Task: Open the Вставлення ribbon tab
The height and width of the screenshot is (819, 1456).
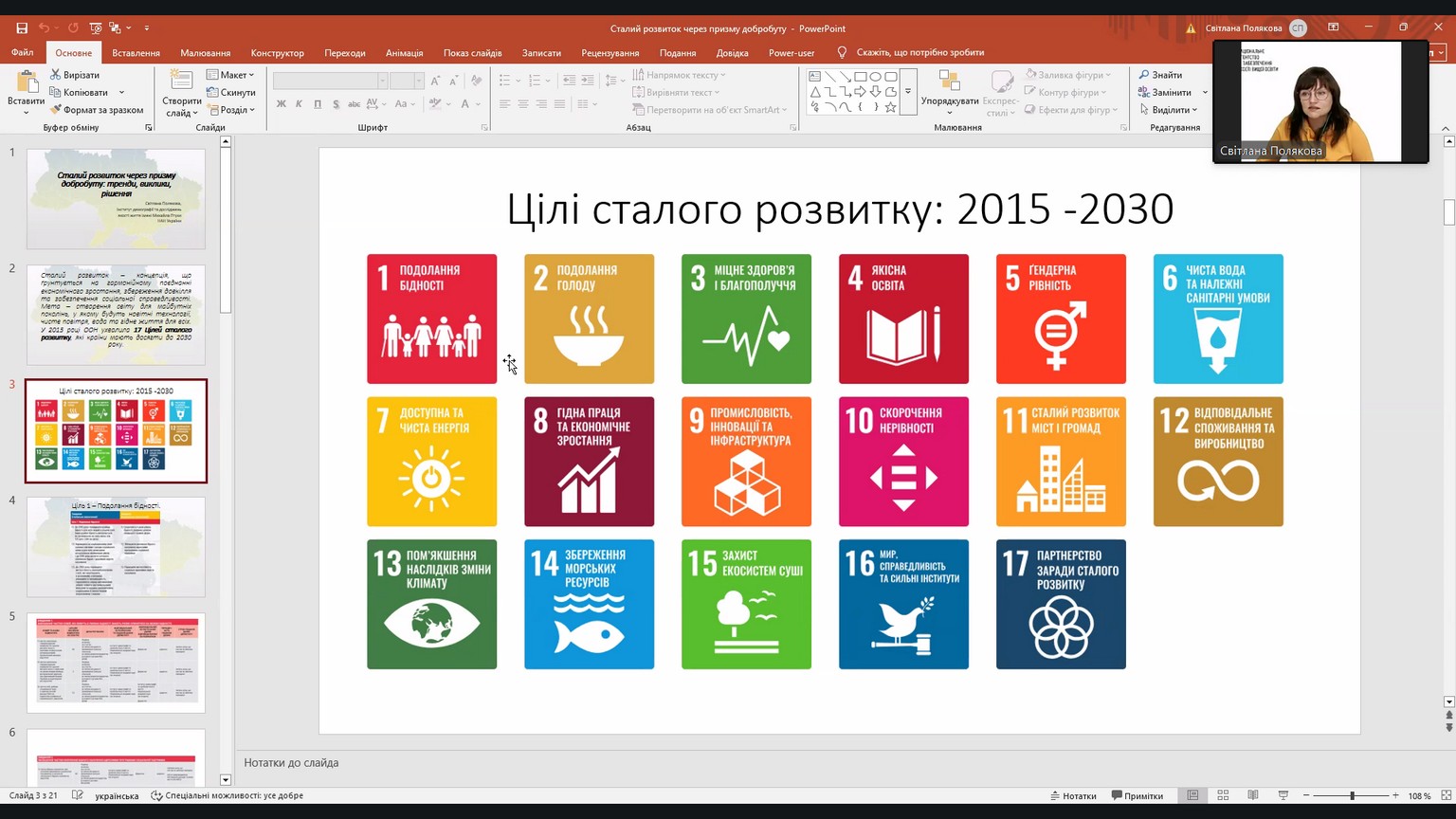Action: pyautogui.click(x=136, y=53)
